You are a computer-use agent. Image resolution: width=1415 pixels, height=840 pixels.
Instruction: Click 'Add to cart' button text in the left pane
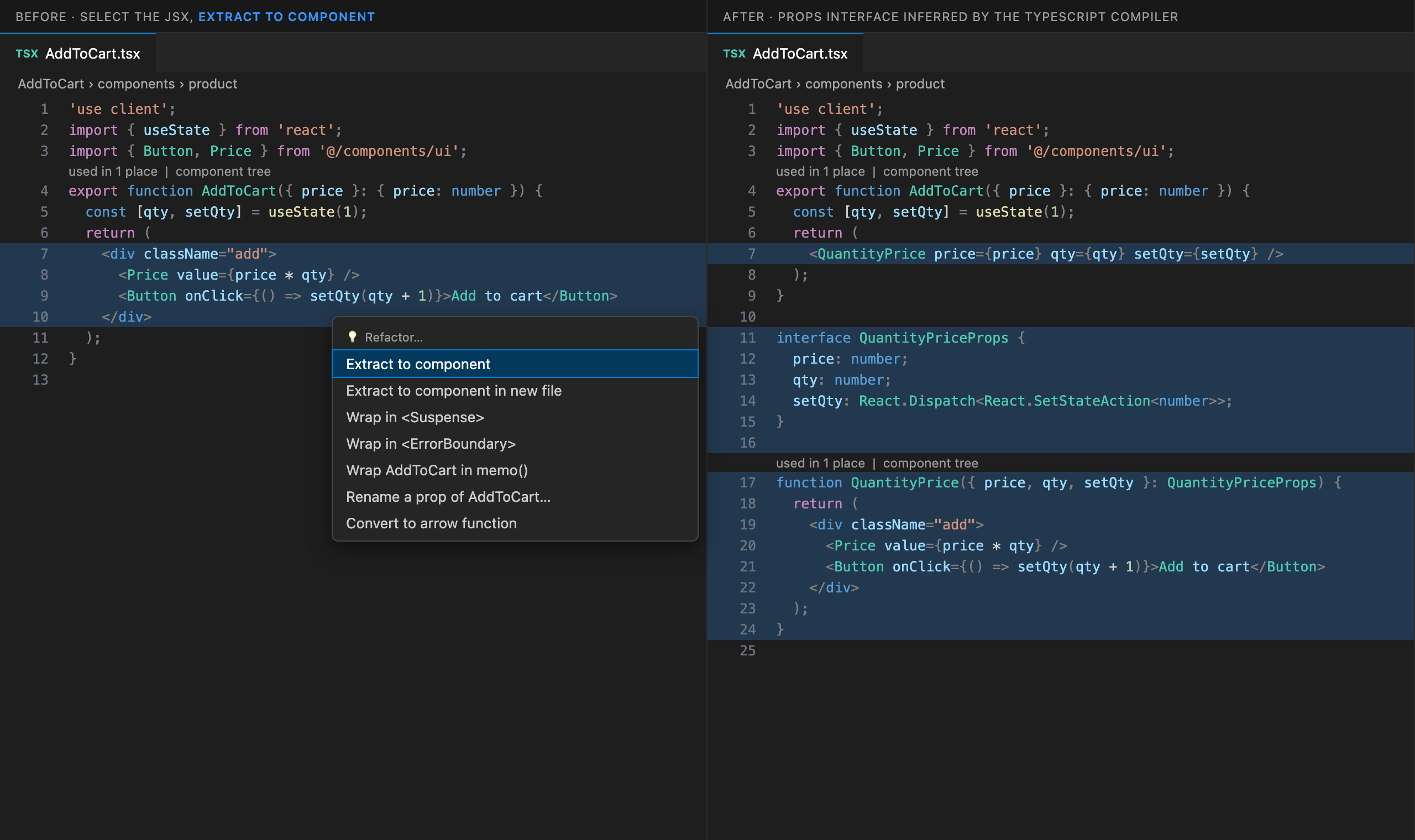(x=497, y=296)
